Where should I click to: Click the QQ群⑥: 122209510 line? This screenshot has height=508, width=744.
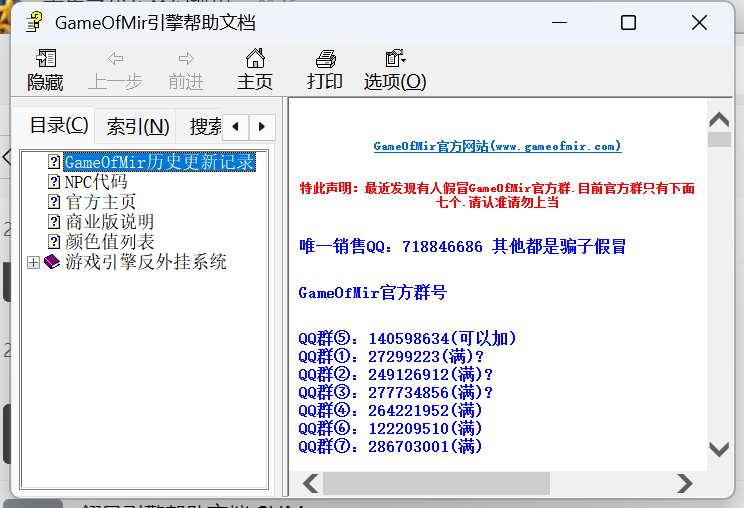point(390,429)
